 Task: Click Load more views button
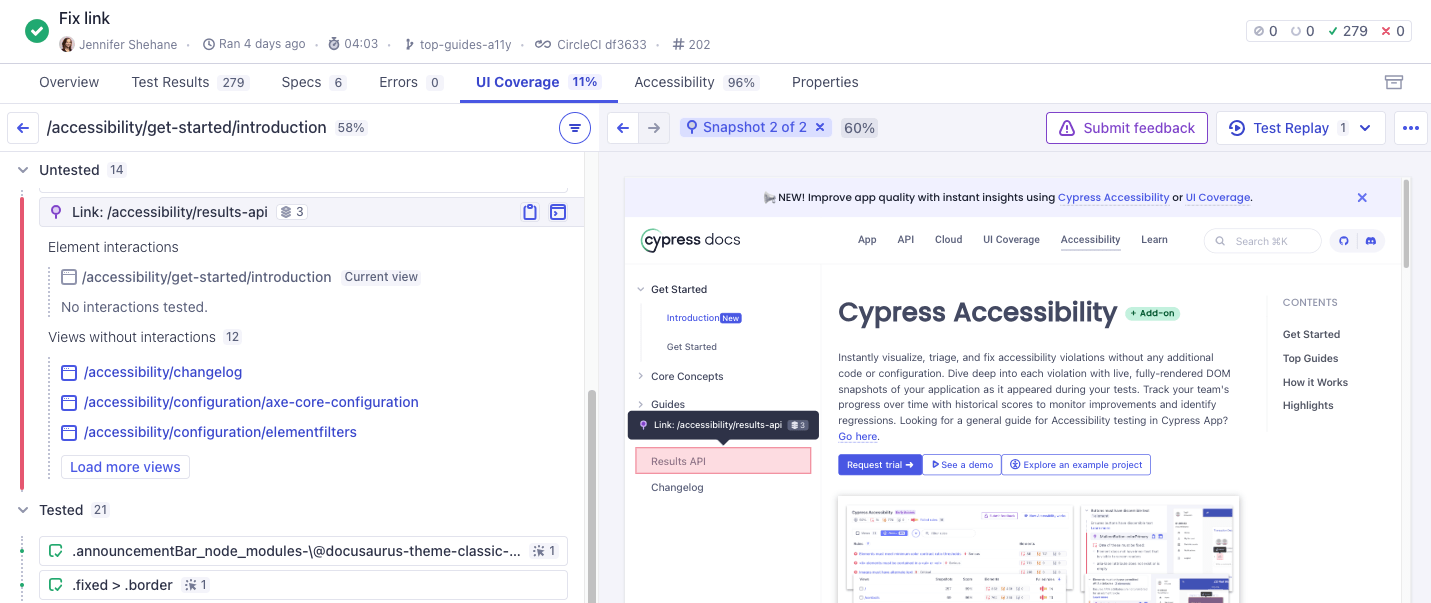[x=125, y=467]
